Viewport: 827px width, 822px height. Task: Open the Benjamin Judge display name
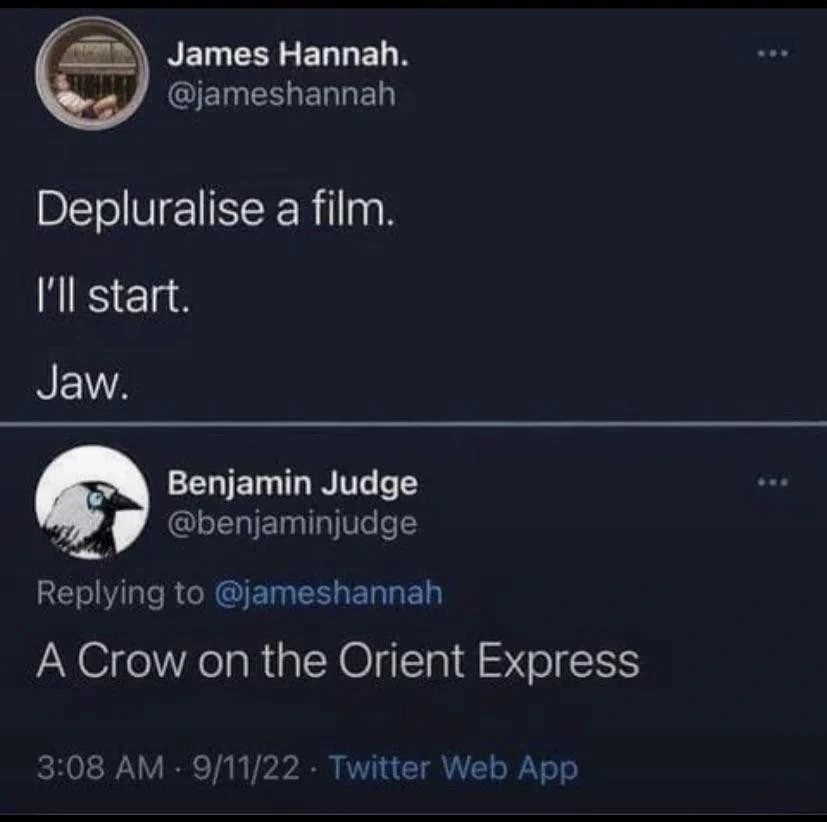click(x=293, y=483)
